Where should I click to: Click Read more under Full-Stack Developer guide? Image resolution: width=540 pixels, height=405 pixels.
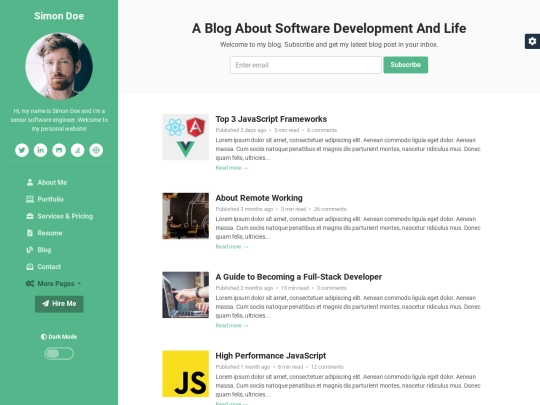(x=231, y=325)
